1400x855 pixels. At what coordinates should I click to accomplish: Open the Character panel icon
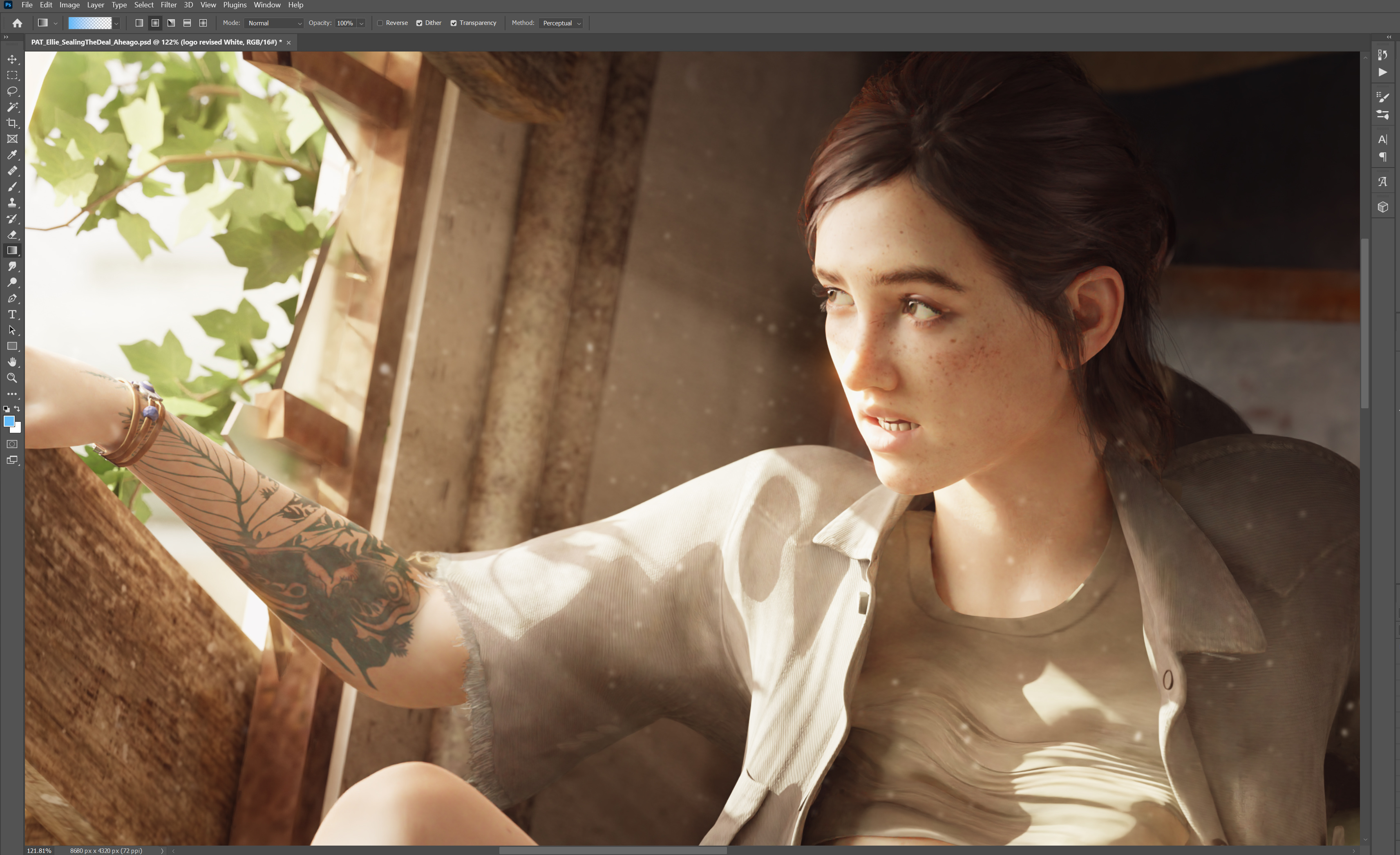(1383, 139)
